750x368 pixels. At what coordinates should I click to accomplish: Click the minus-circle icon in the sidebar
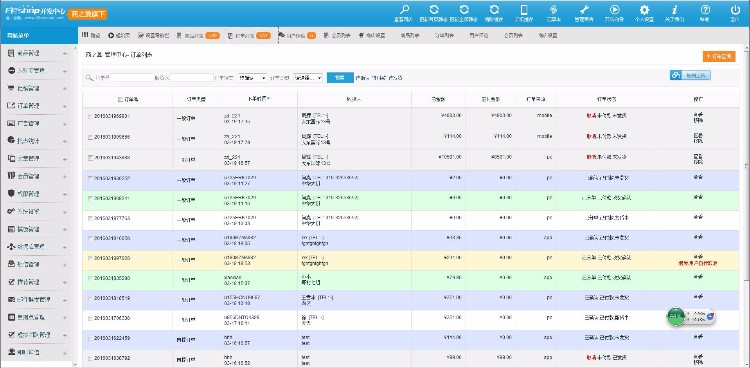coord(11,70)
